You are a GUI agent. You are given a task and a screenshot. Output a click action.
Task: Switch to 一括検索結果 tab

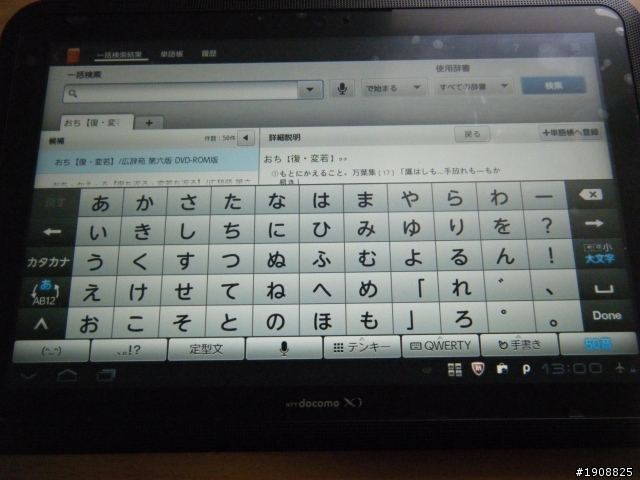pyautogui.click(x=120, y=54)
